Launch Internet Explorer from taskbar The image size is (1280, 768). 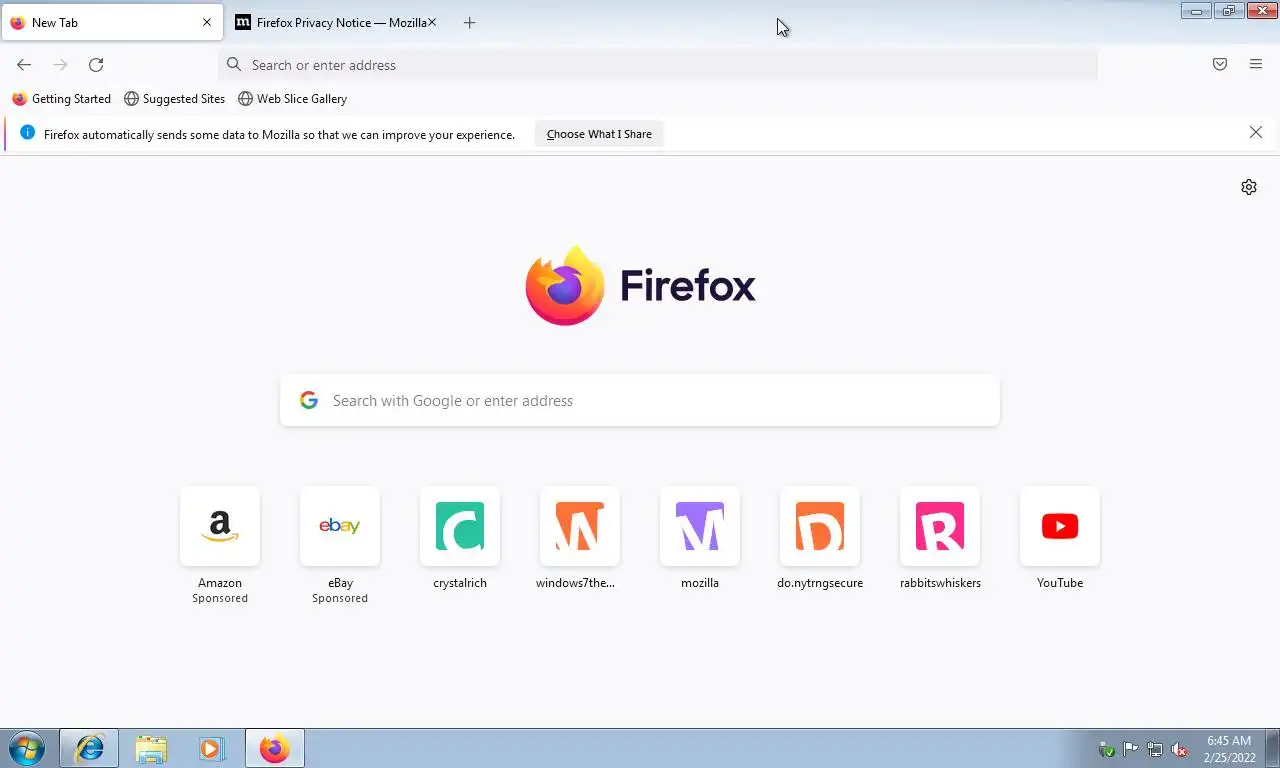point(90,748)
